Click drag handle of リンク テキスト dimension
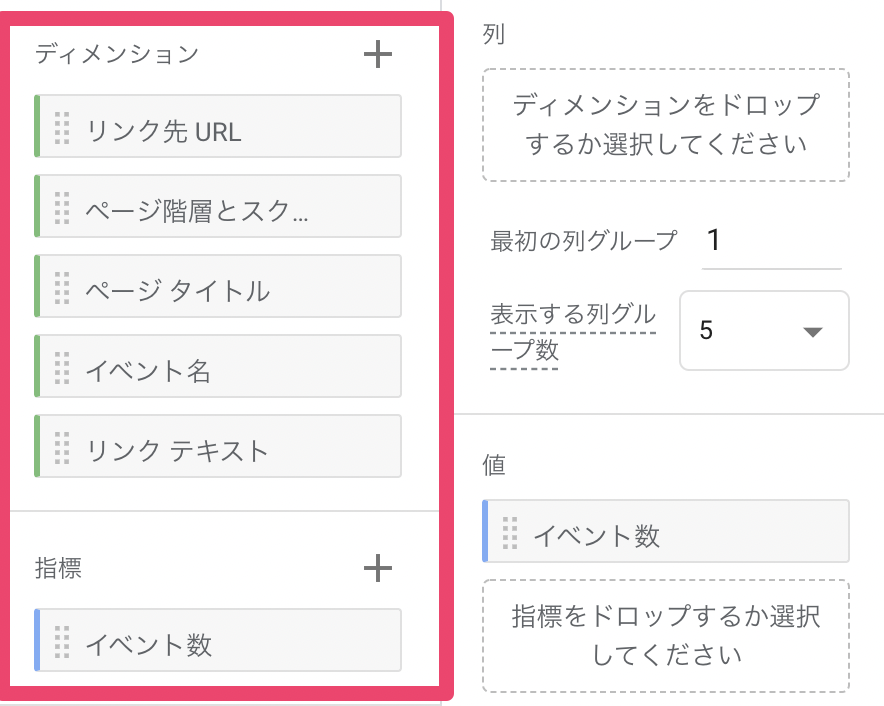884x706 pixels. point(62,447)
